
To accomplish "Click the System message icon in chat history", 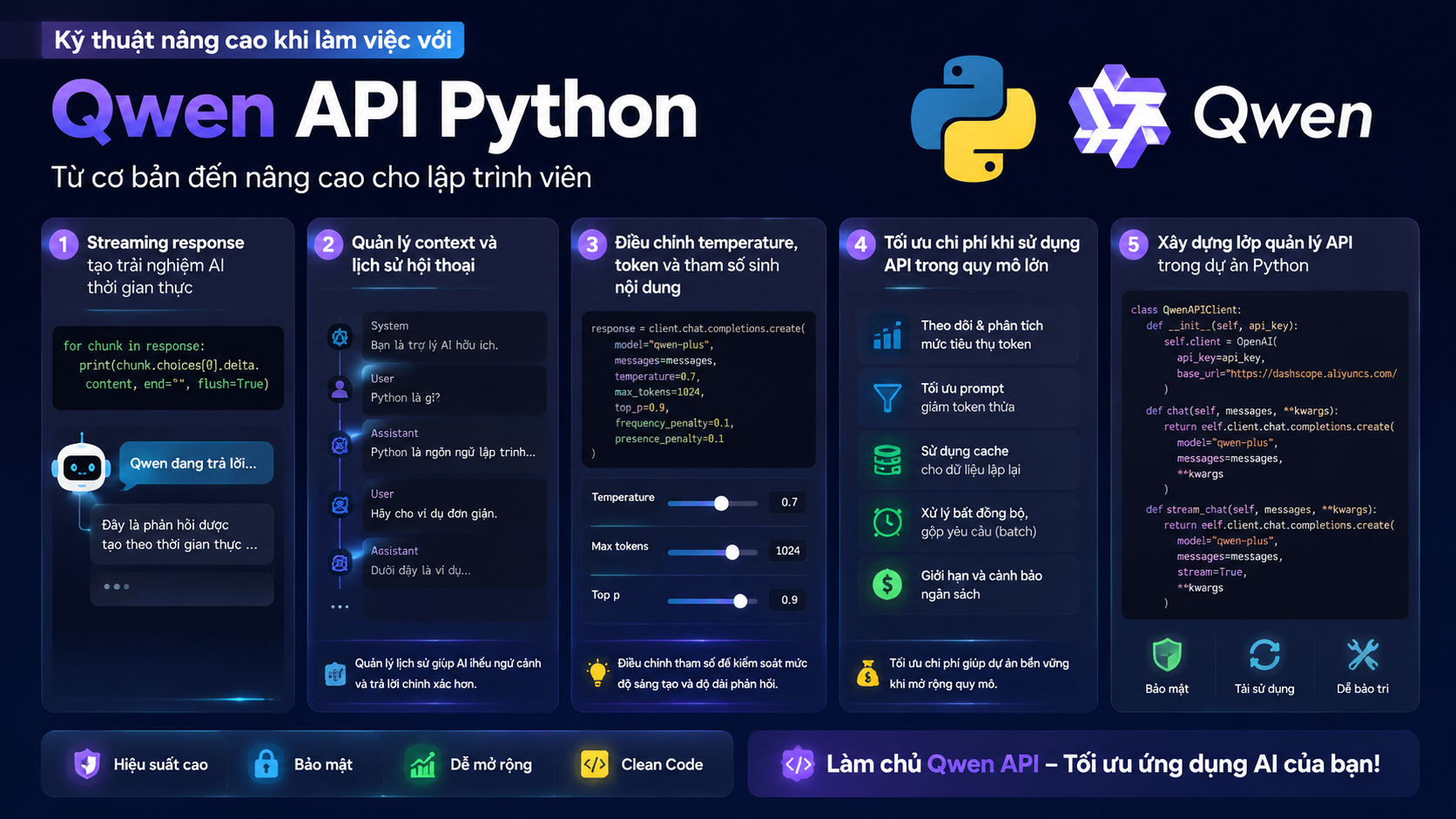I will point(340,336).
